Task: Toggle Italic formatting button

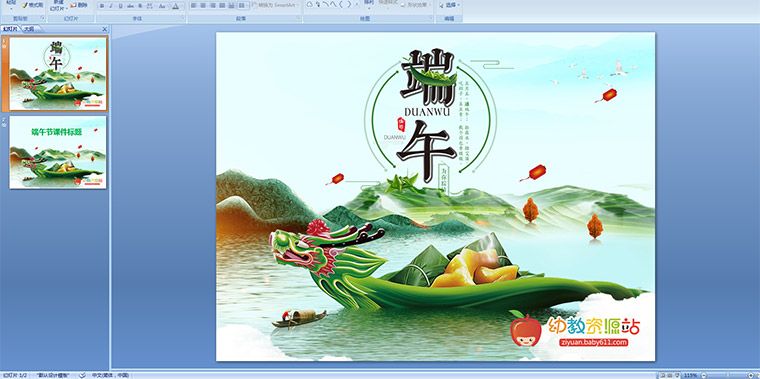Action: click(x=111, y=6)
